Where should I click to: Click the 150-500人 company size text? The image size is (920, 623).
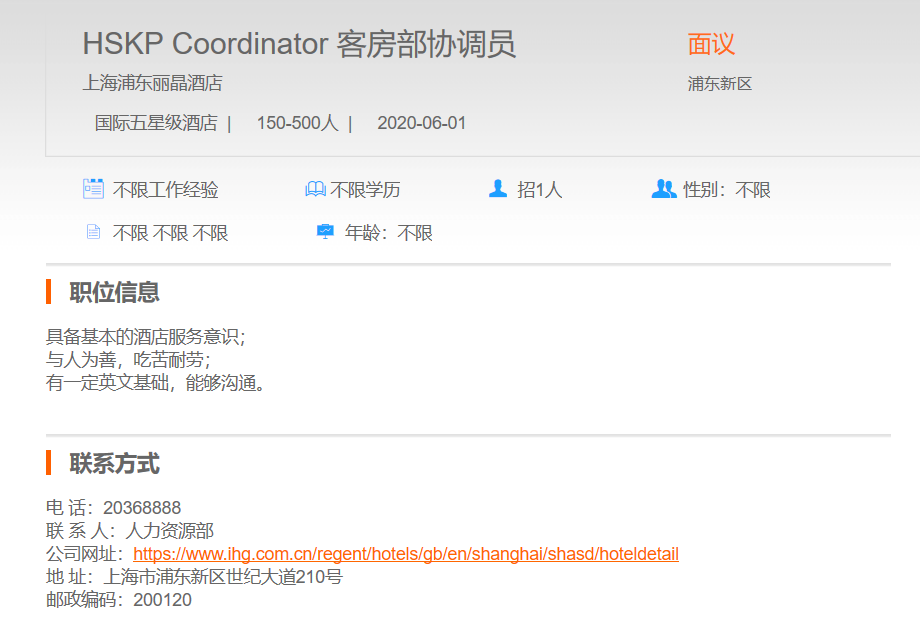click(x=297, y=123)
